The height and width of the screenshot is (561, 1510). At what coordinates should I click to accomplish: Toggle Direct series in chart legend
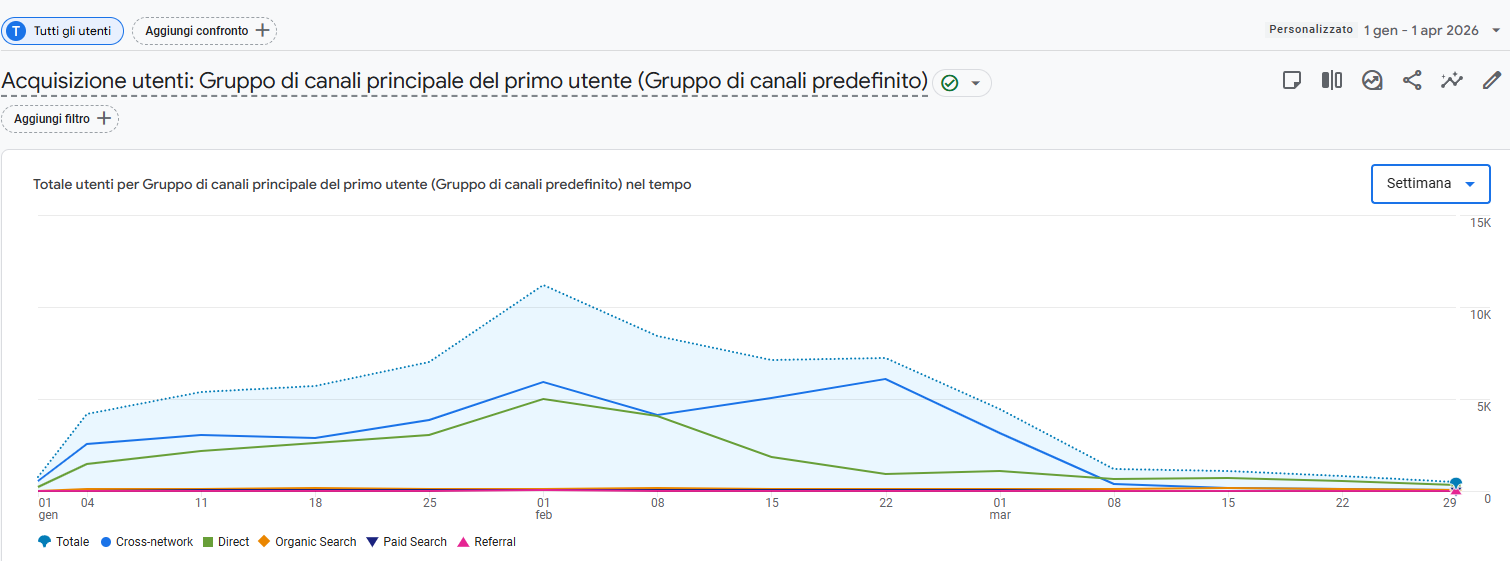(226, 542)
